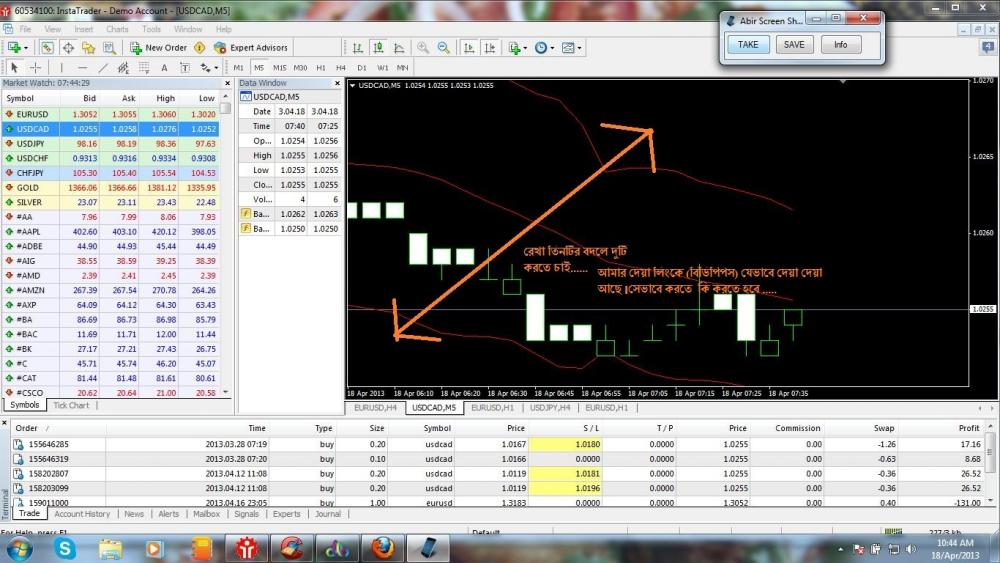Select the equidistant channel tool
The height and width of the screenshot is (563, 1000).
123,68
